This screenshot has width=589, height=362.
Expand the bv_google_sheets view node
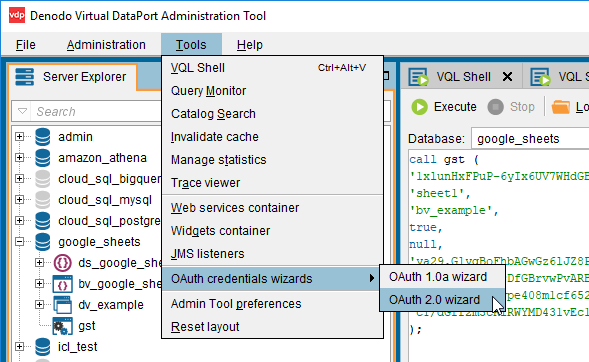[39, 284]
